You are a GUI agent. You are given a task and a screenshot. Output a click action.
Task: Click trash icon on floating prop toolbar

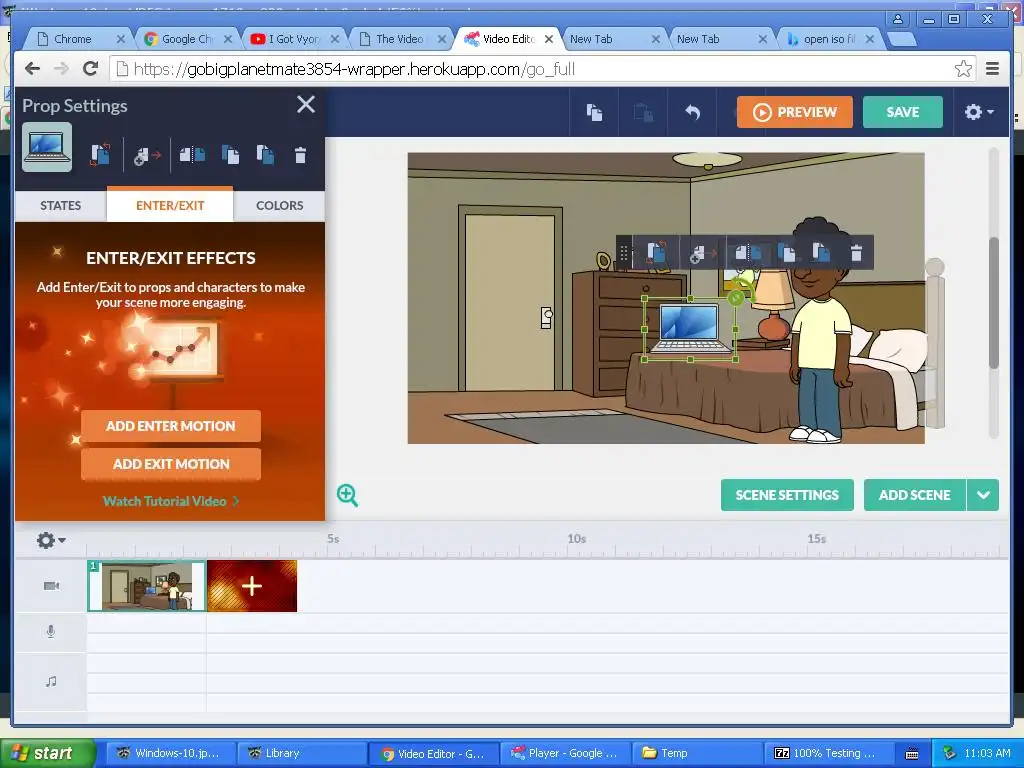coord(856,253)
